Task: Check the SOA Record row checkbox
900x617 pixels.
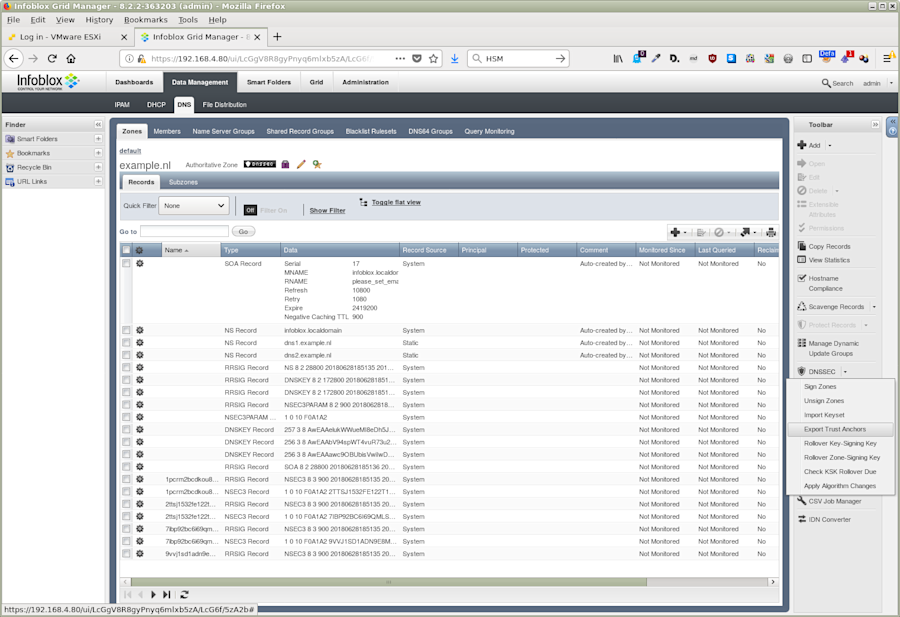Action: coord(126,263)
